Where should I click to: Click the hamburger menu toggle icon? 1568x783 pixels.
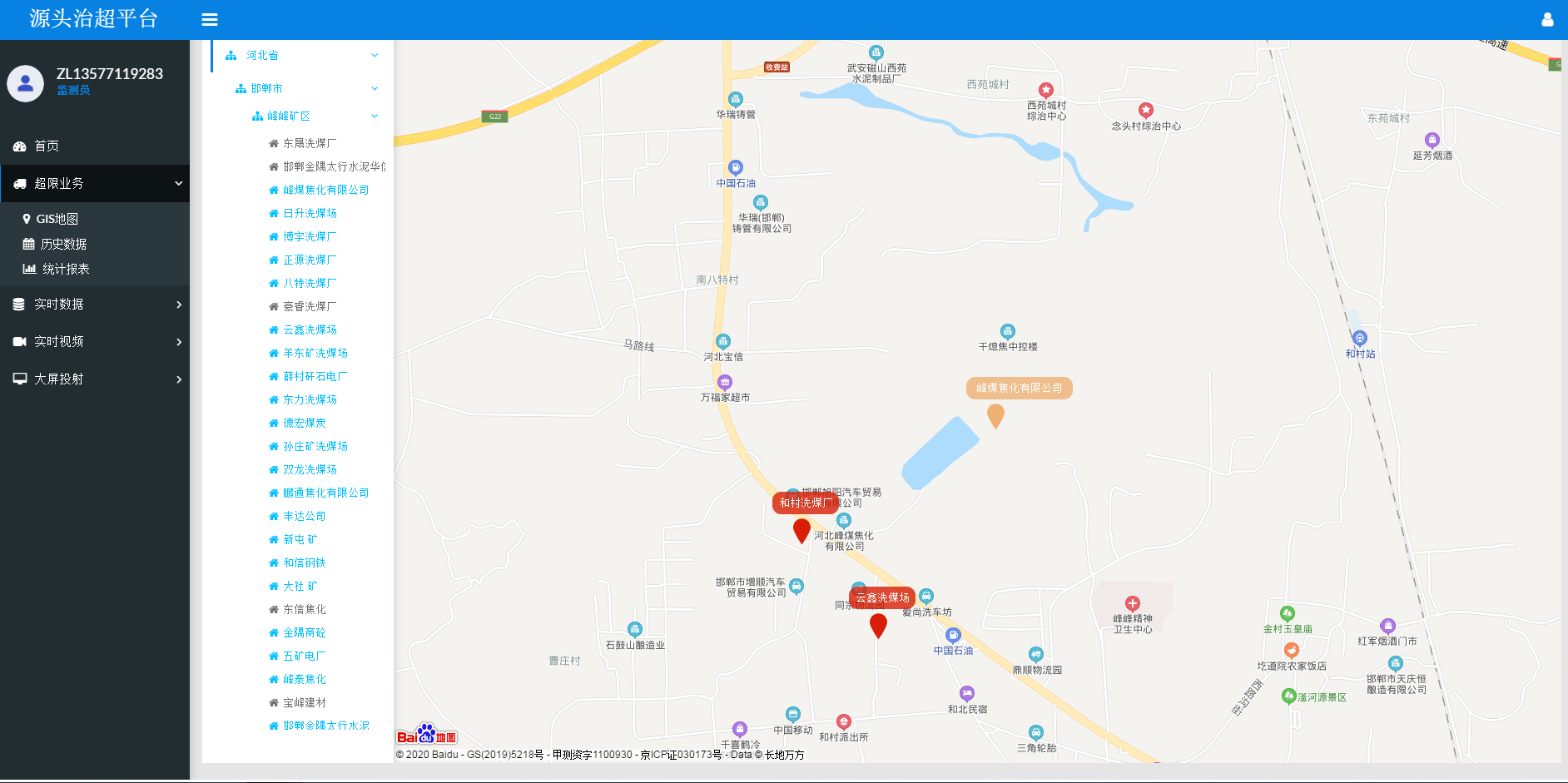click(x=210, y=19)
